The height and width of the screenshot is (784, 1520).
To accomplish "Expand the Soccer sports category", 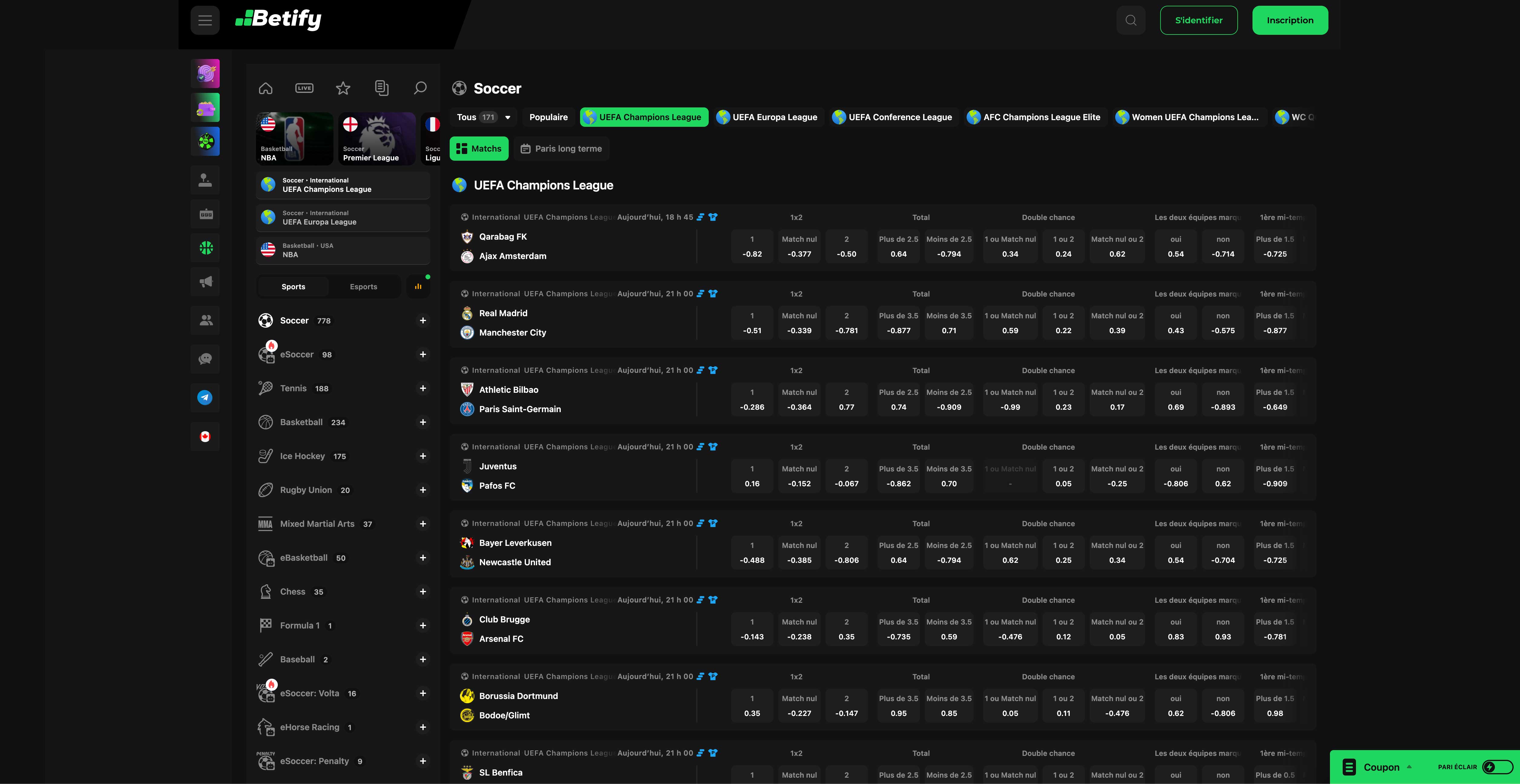I will (x=422, y=320).
